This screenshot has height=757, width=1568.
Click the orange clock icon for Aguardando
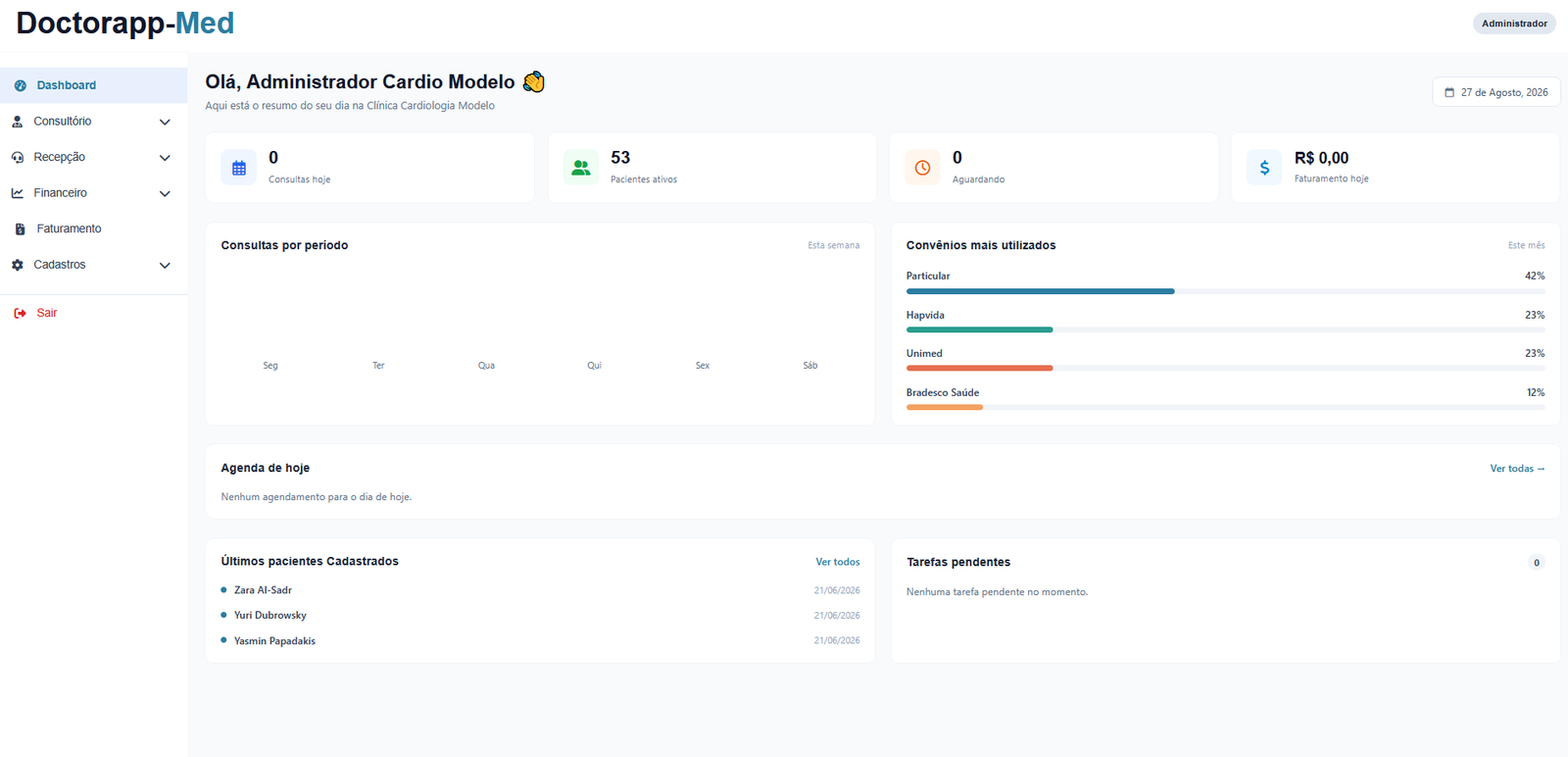click(x=922, y=168)
